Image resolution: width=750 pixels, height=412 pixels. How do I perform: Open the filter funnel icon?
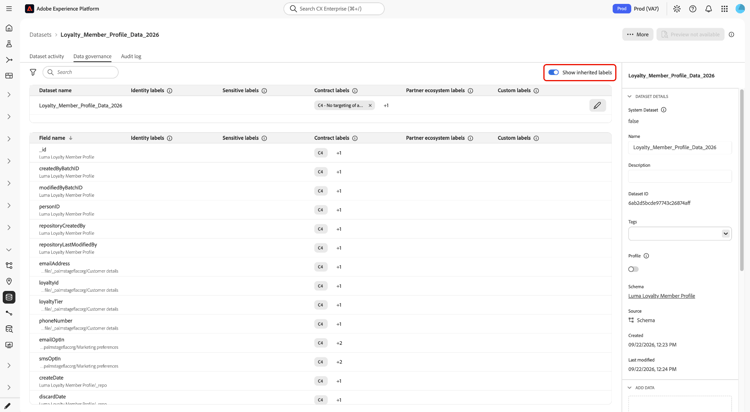[x=33, y=72]
